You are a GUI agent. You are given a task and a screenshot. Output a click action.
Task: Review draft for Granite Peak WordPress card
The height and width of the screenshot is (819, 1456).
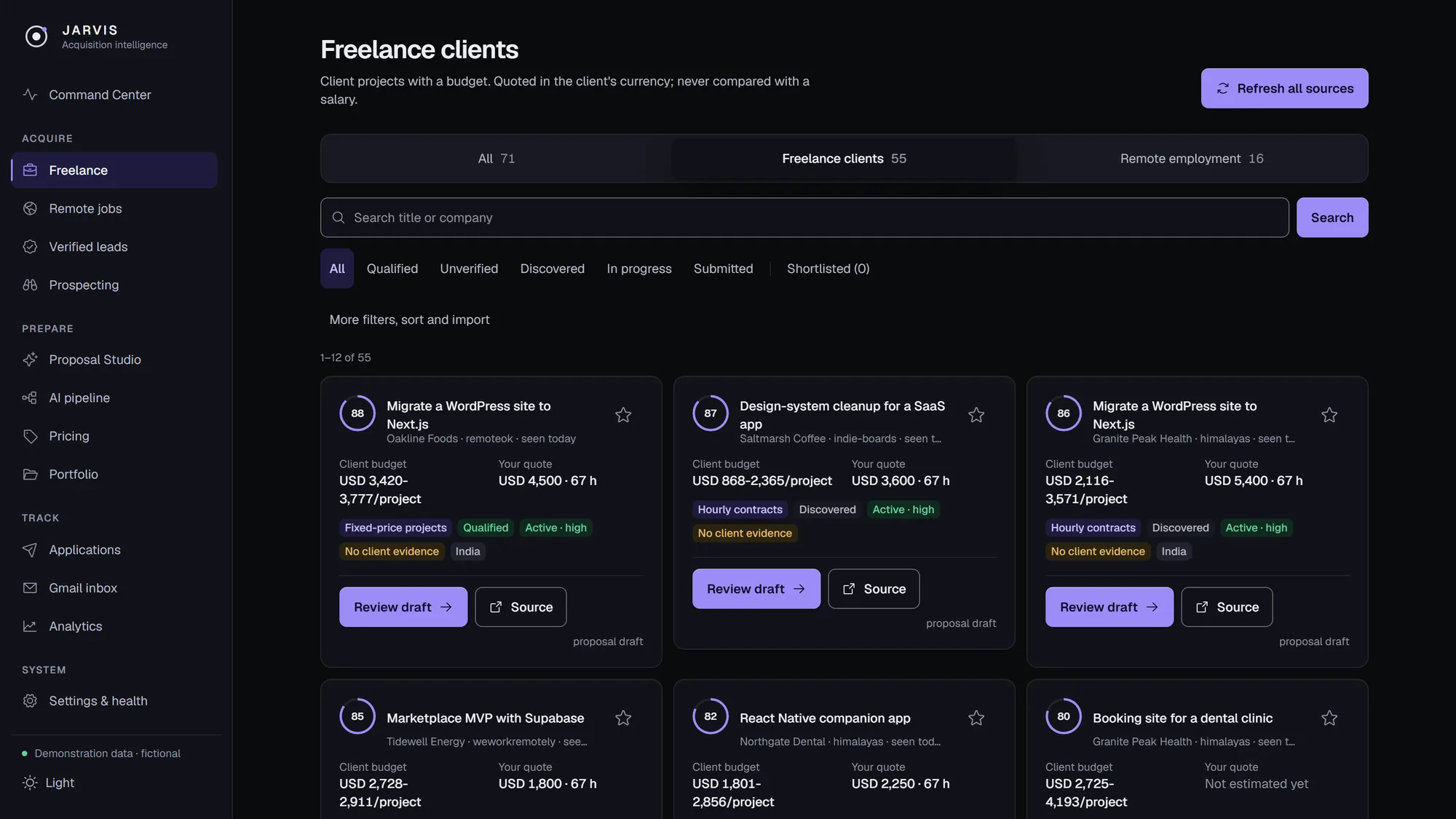point(1109,607)
